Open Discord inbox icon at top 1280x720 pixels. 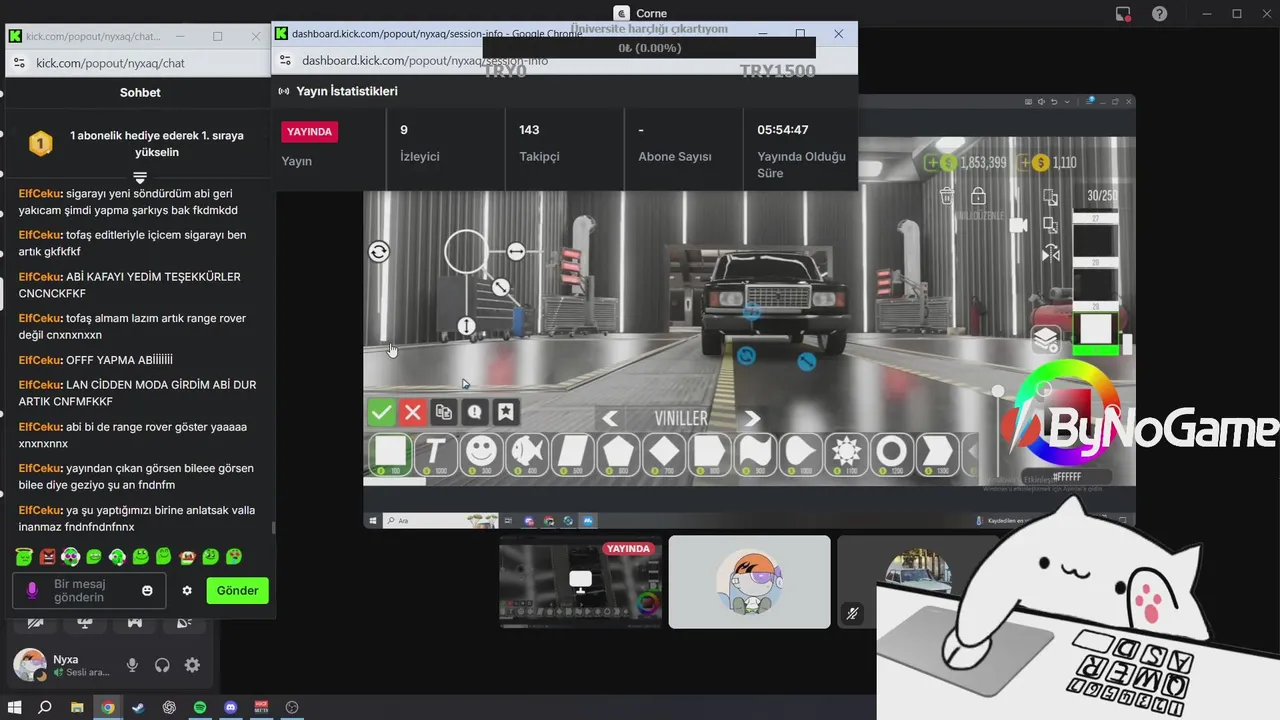(x=1123, y=14)
